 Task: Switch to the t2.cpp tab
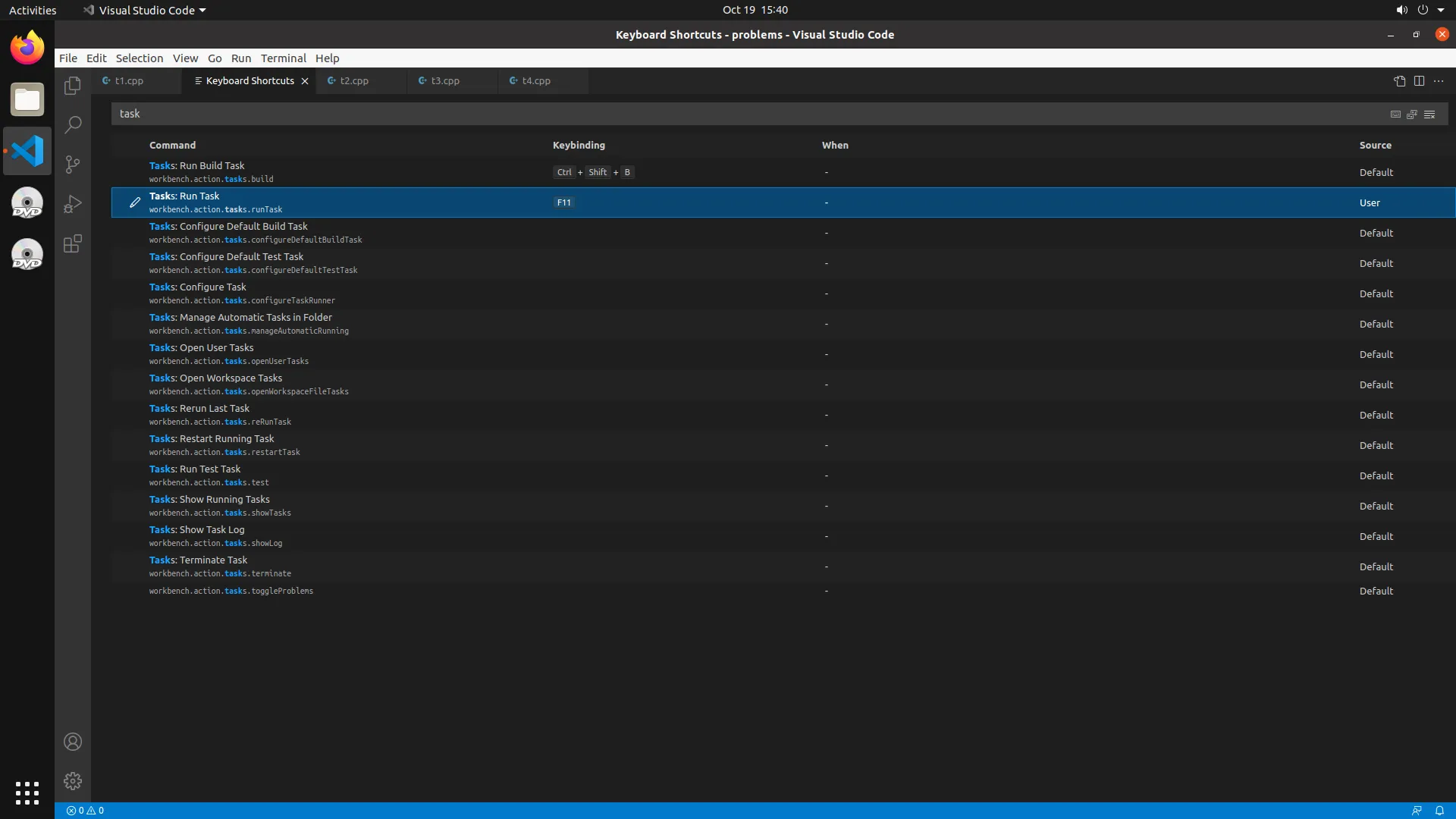point(362,81)
